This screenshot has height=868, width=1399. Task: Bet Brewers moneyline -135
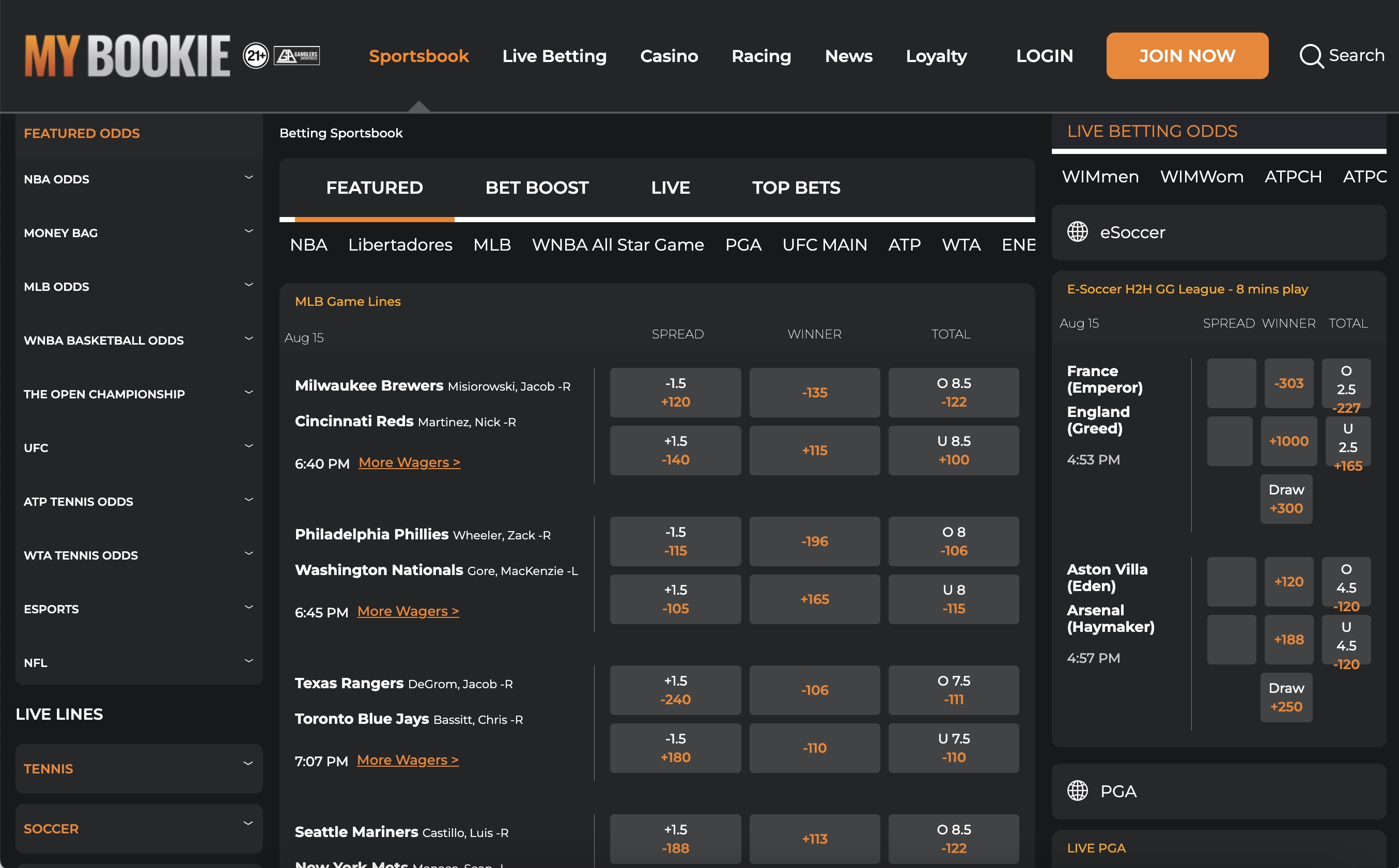[x=814, y=393]
